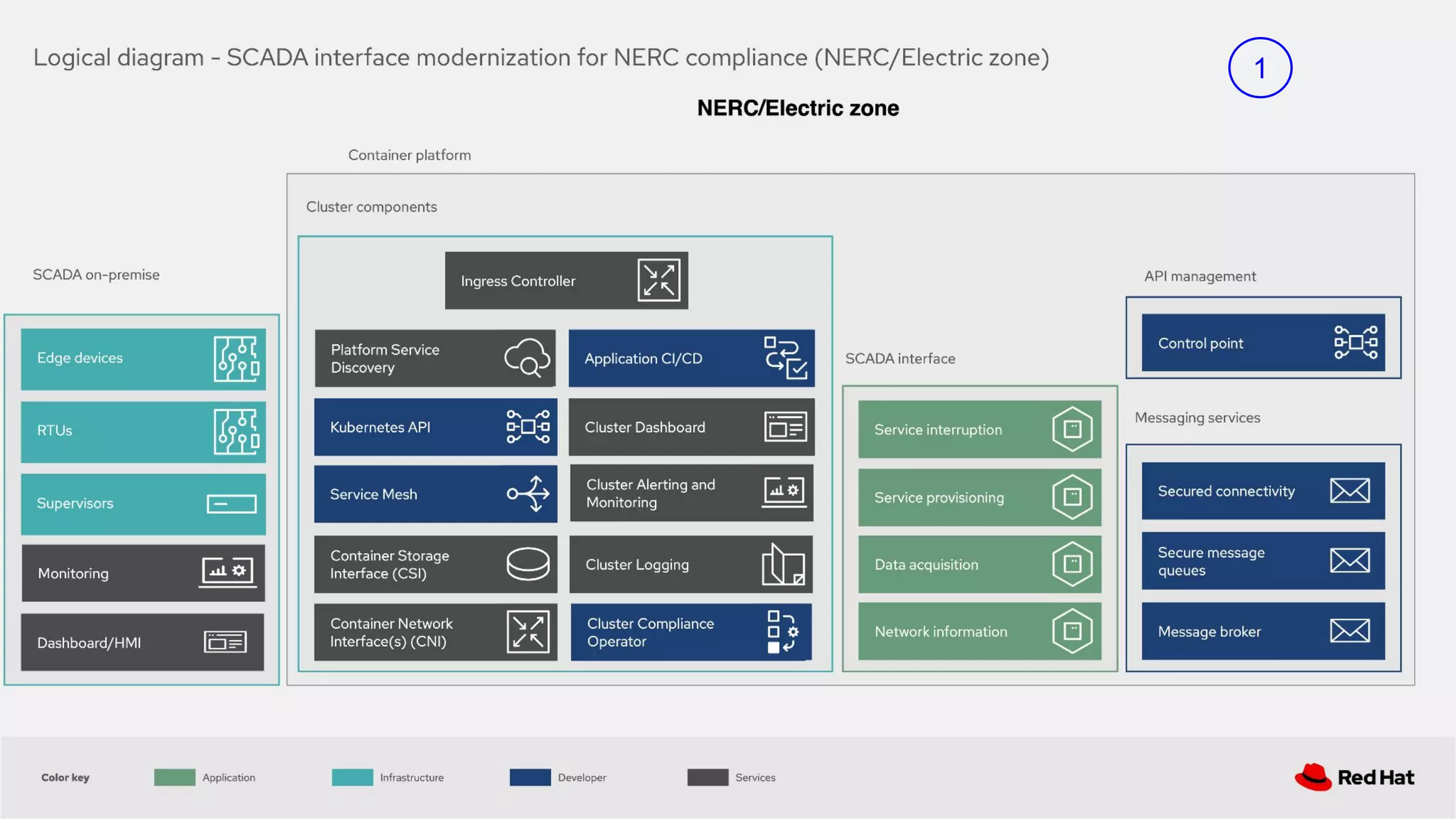
Task: Click the Red Hat logo
Action: click(x=1354, y=777)
